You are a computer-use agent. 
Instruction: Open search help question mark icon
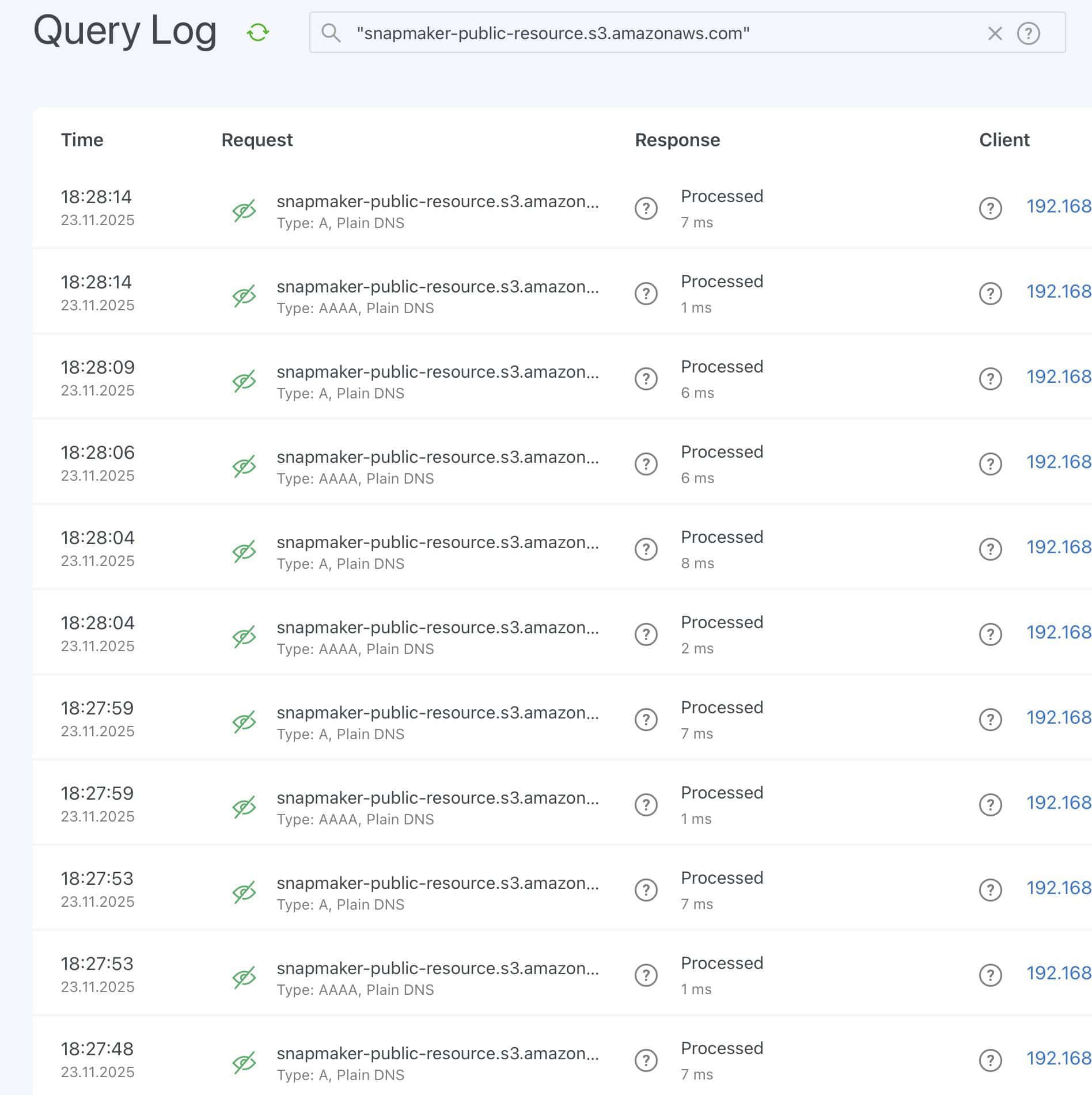click(1028, 33)
